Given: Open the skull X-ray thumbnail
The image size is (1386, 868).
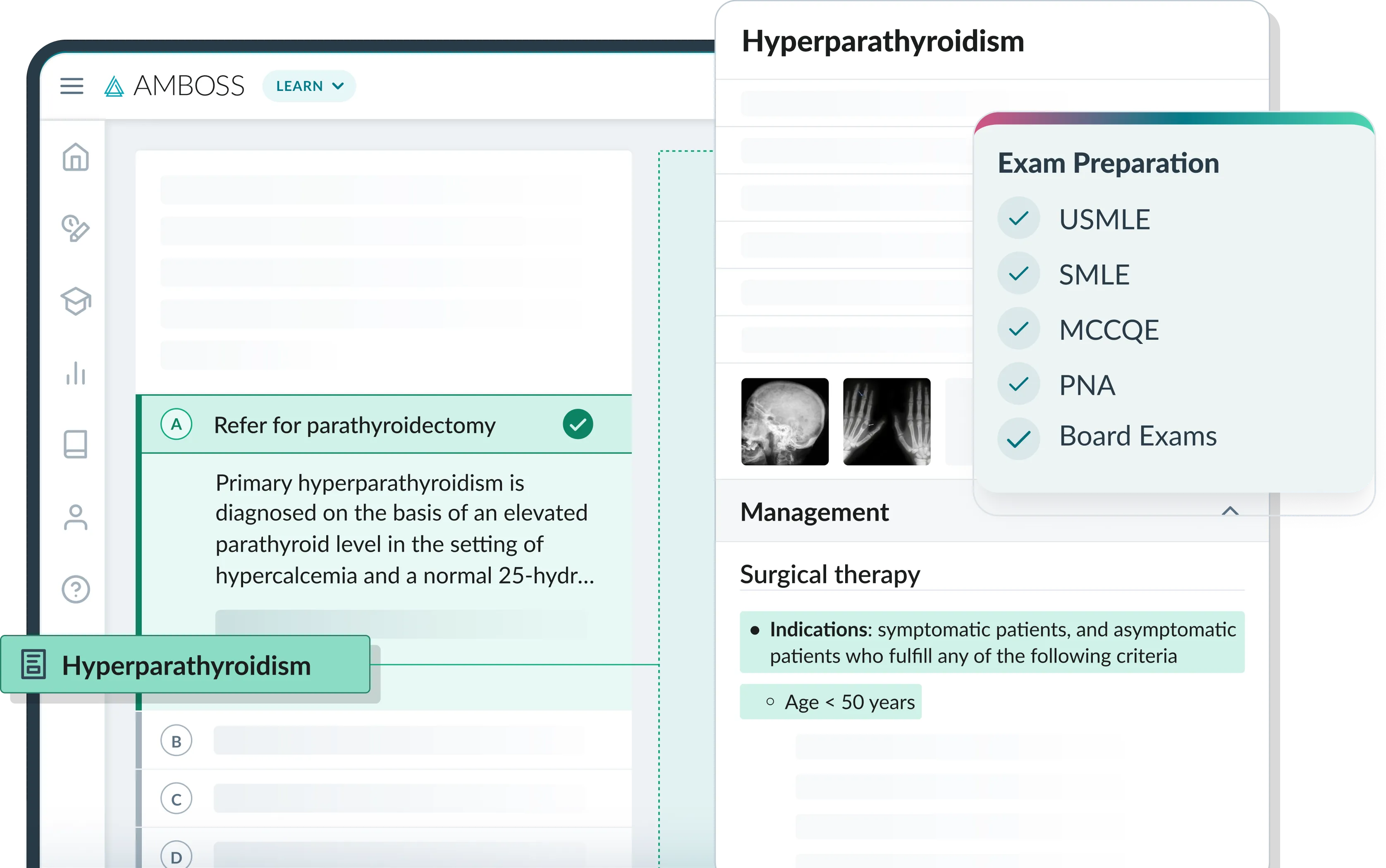Looking at the screenshot, I should click(784, 421).
